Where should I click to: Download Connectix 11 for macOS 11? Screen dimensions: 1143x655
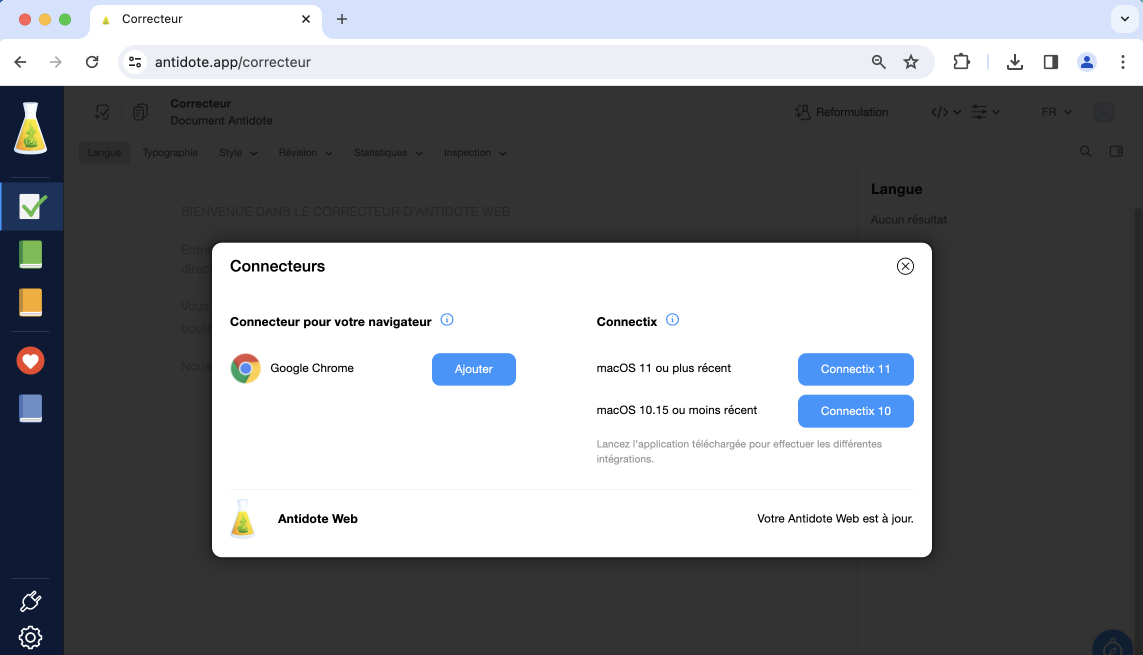click(855, 369)
